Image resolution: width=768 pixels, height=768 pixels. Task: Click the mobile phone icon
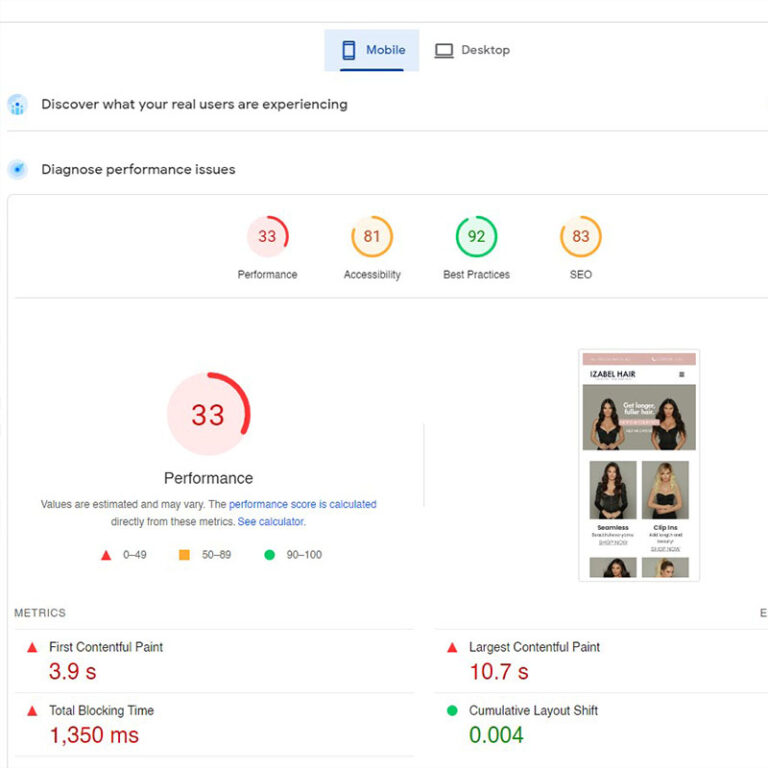(349, 50)
